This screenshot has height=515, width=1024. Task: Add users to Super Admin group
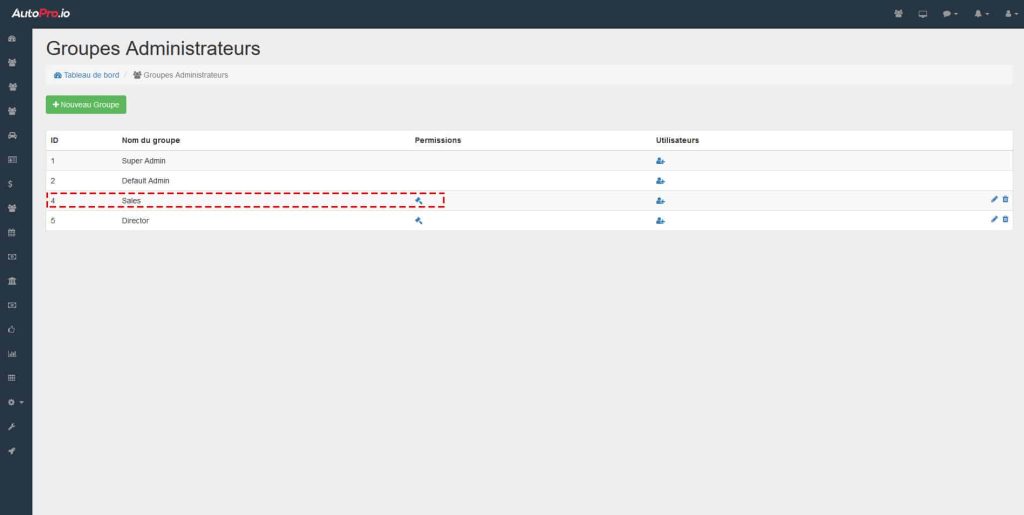(660, 161)
